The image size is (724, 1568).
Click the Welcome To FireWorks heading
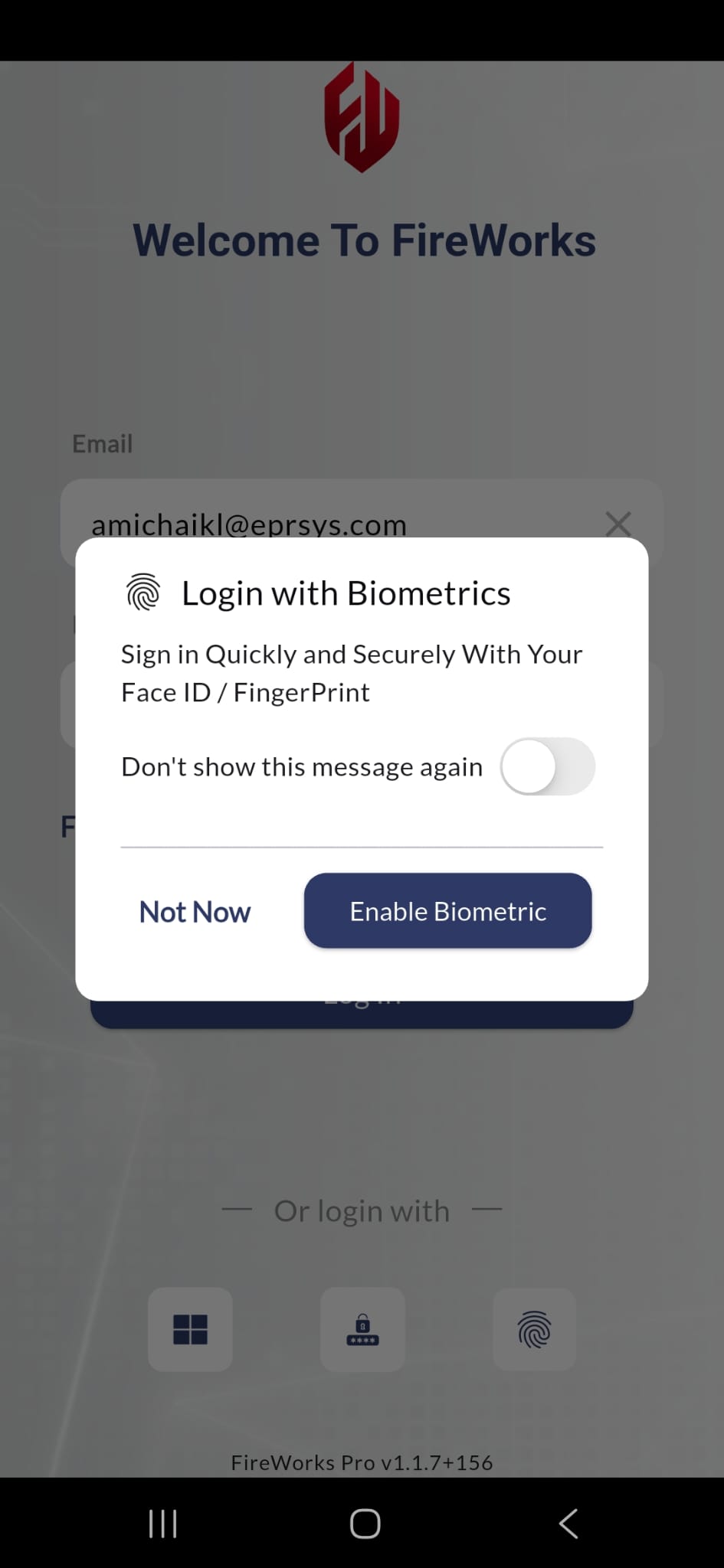(x=364, y=240)
